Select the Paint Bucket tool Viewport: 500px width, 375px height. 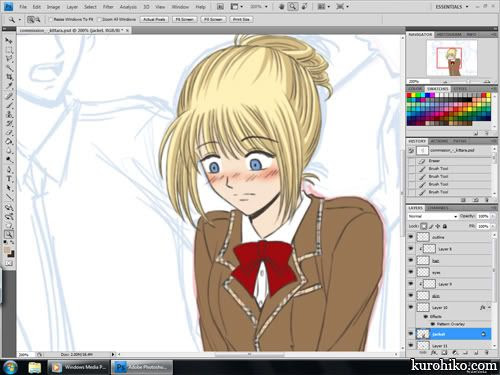coord(9,142)
